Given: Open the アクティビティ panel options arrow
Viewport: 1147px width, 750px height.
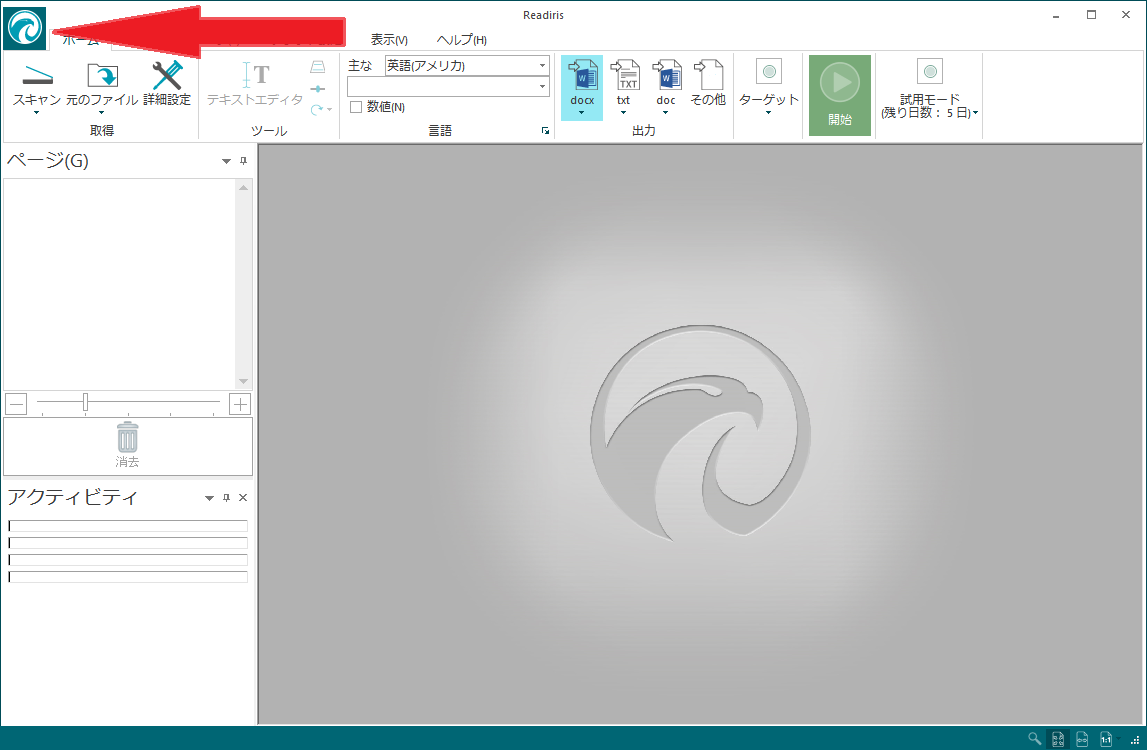Looking at the screenshot, I should (x=209, y=498).
